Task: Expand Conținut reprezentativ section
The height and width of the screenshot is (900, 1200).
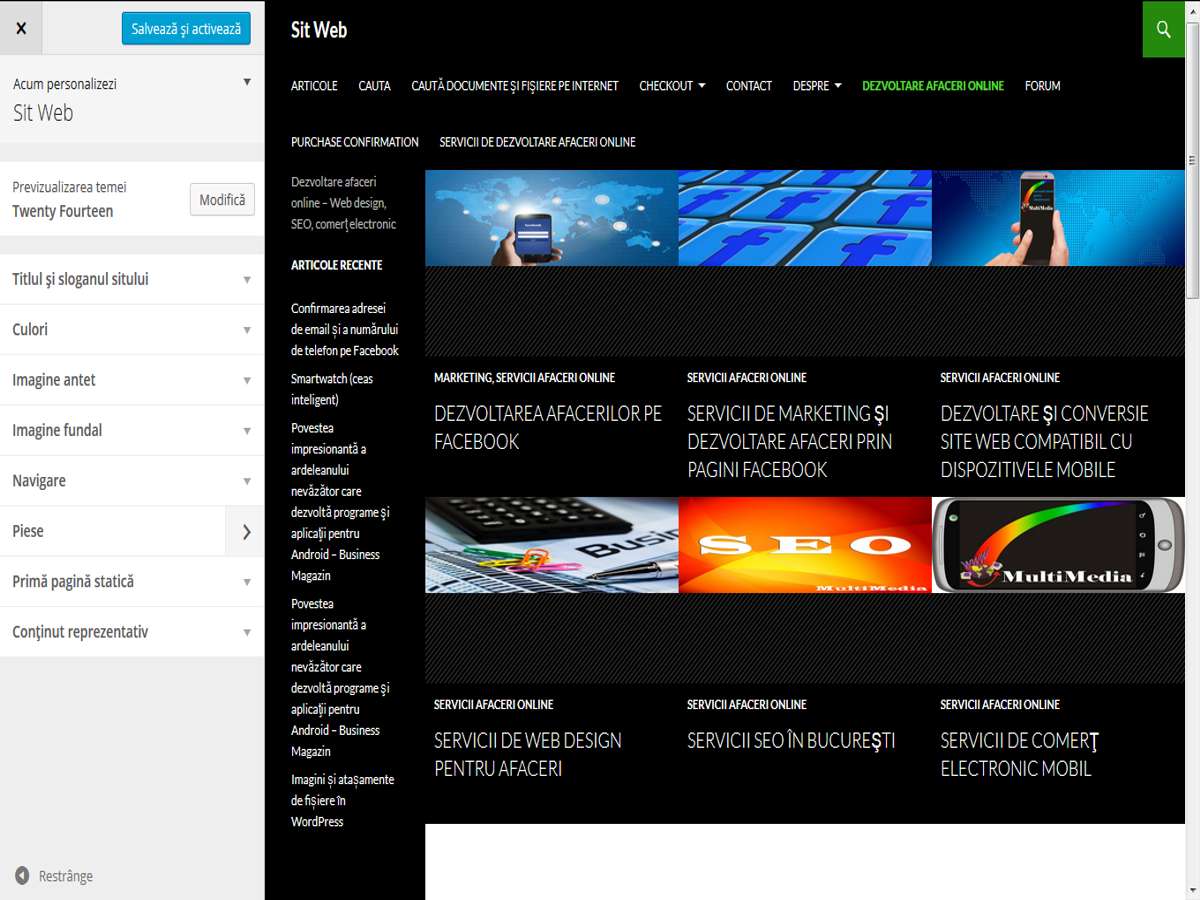Action: coord(132,632)
